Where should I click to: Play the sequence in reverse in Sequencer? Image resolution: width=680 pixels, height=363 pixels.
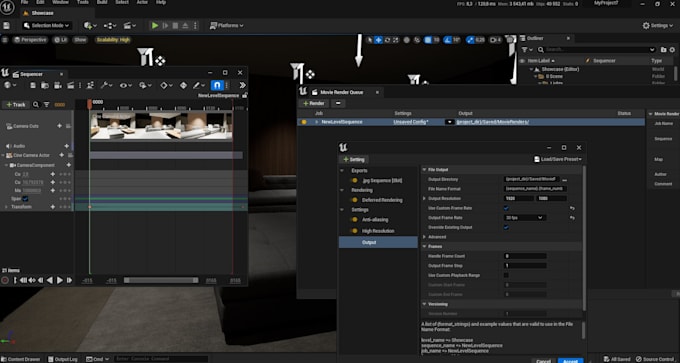(50, 281)
